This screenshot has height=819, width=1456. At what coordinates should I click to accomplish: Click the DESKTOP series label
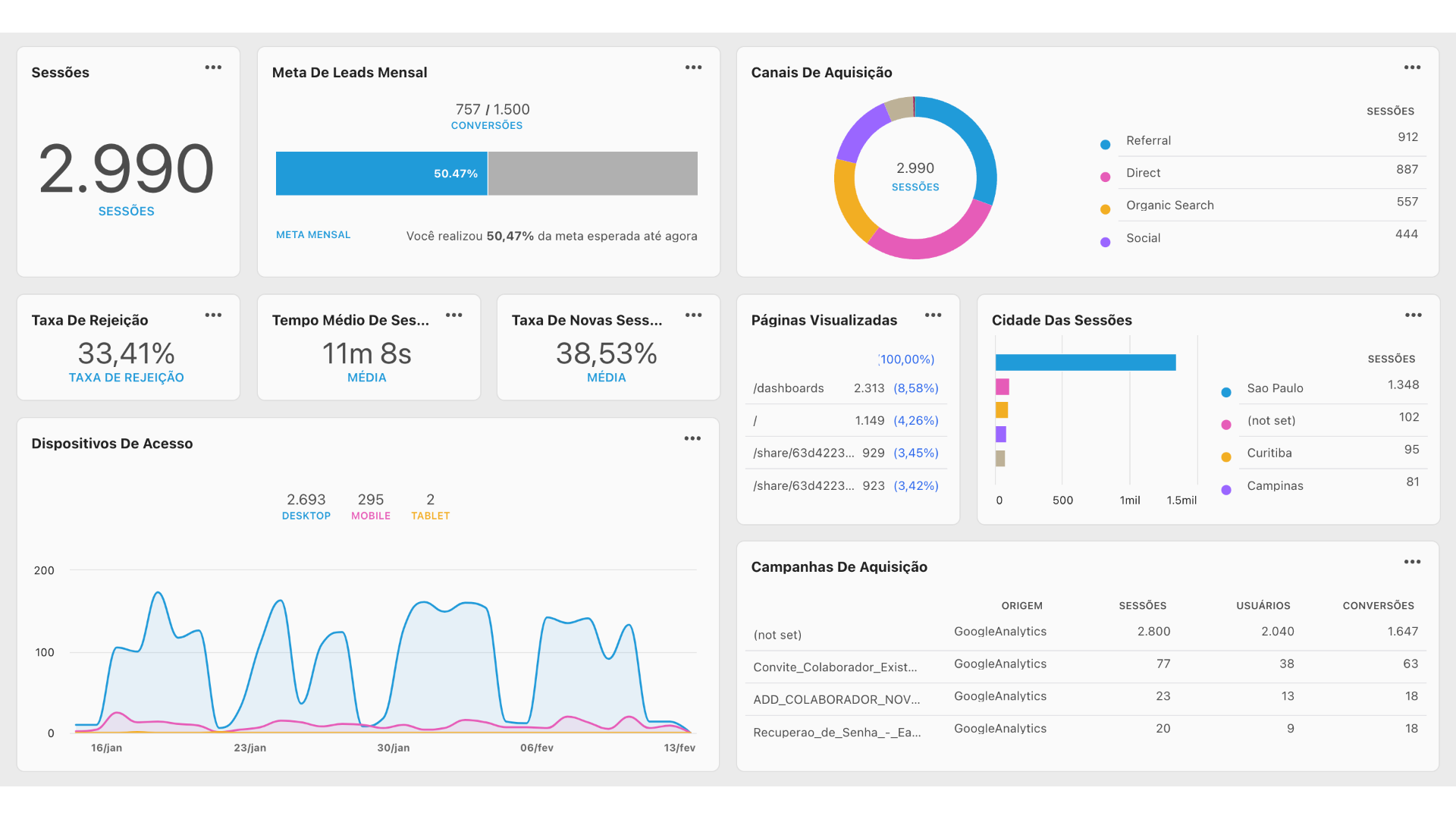pos(306,516)
